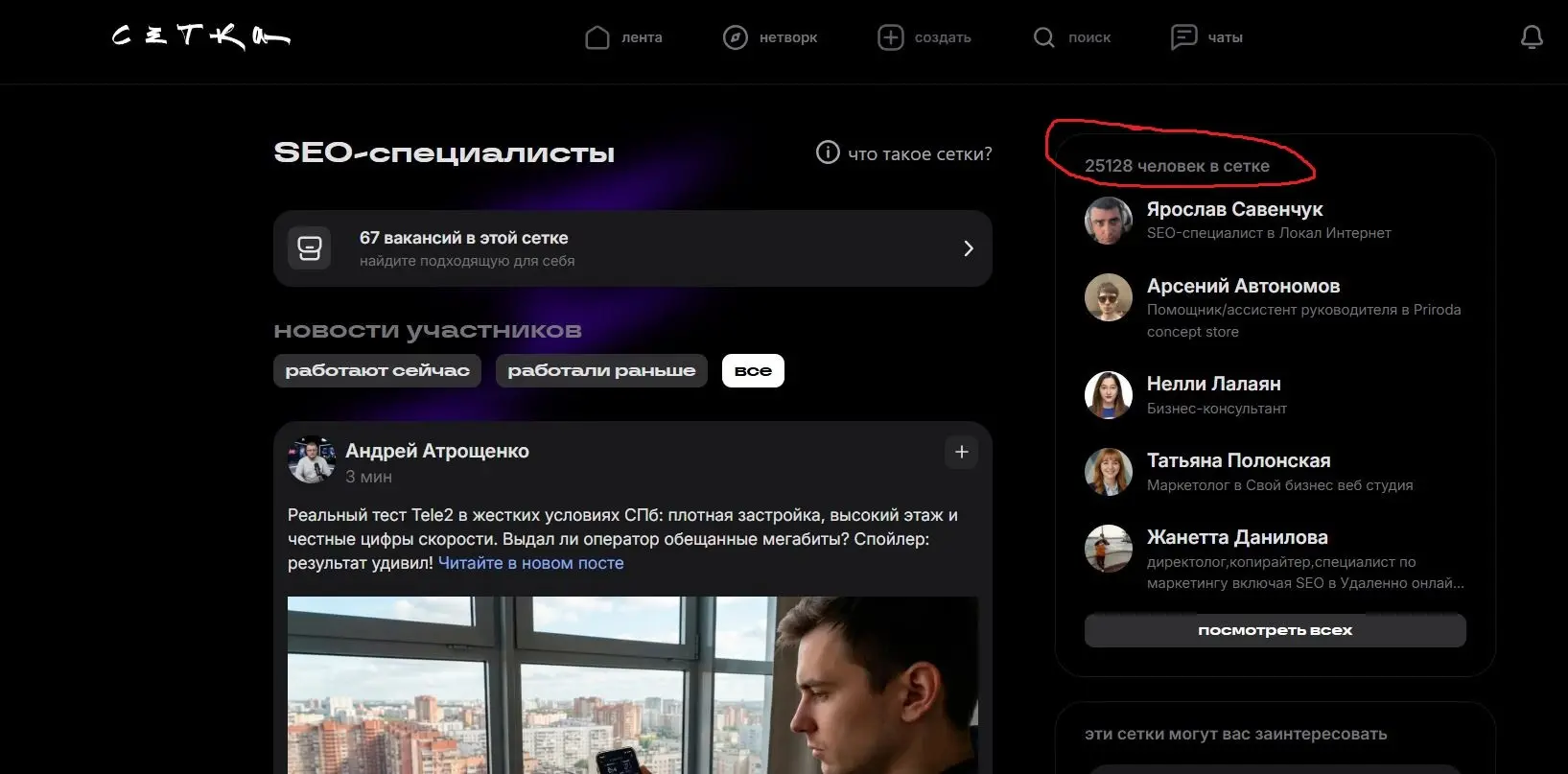The image size is (1568, 774).
Task: Open the post photo of man by window
Action: (633, 685)
